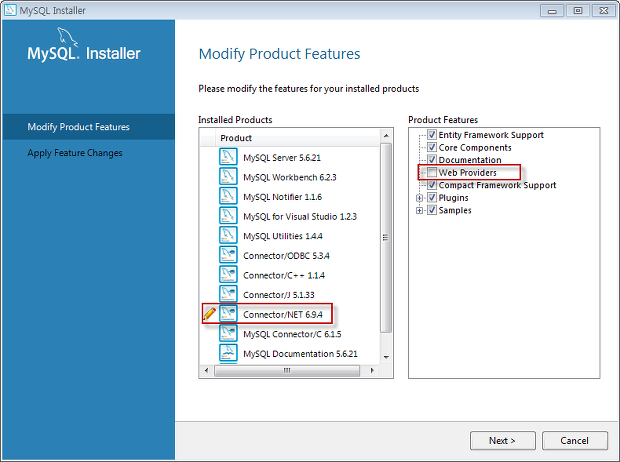620x462 pixels.
Task: Click the Plugins feature label
Action: pyautogui.click(x=453, y=198)
